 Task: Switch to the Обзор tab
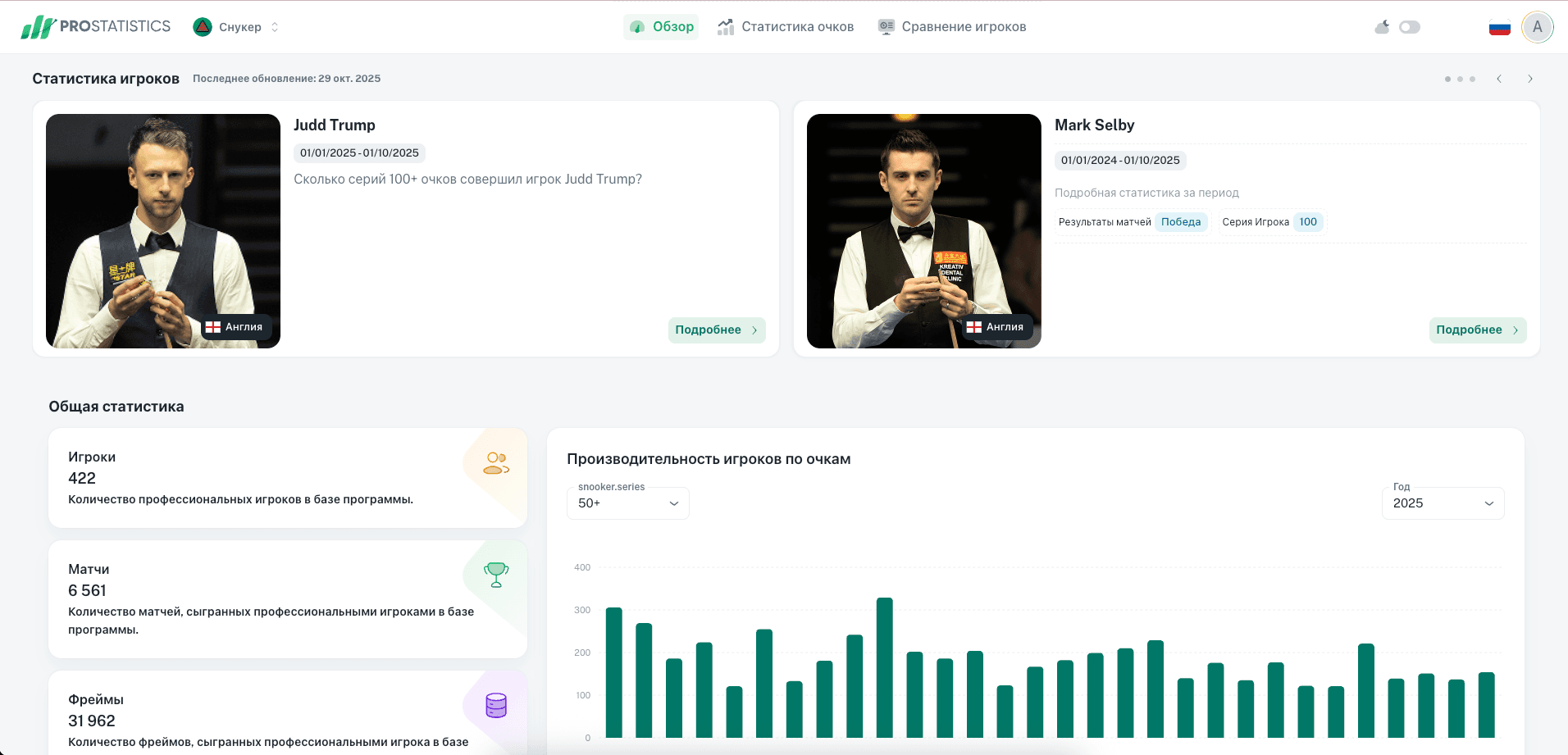[x=662, y=26]
